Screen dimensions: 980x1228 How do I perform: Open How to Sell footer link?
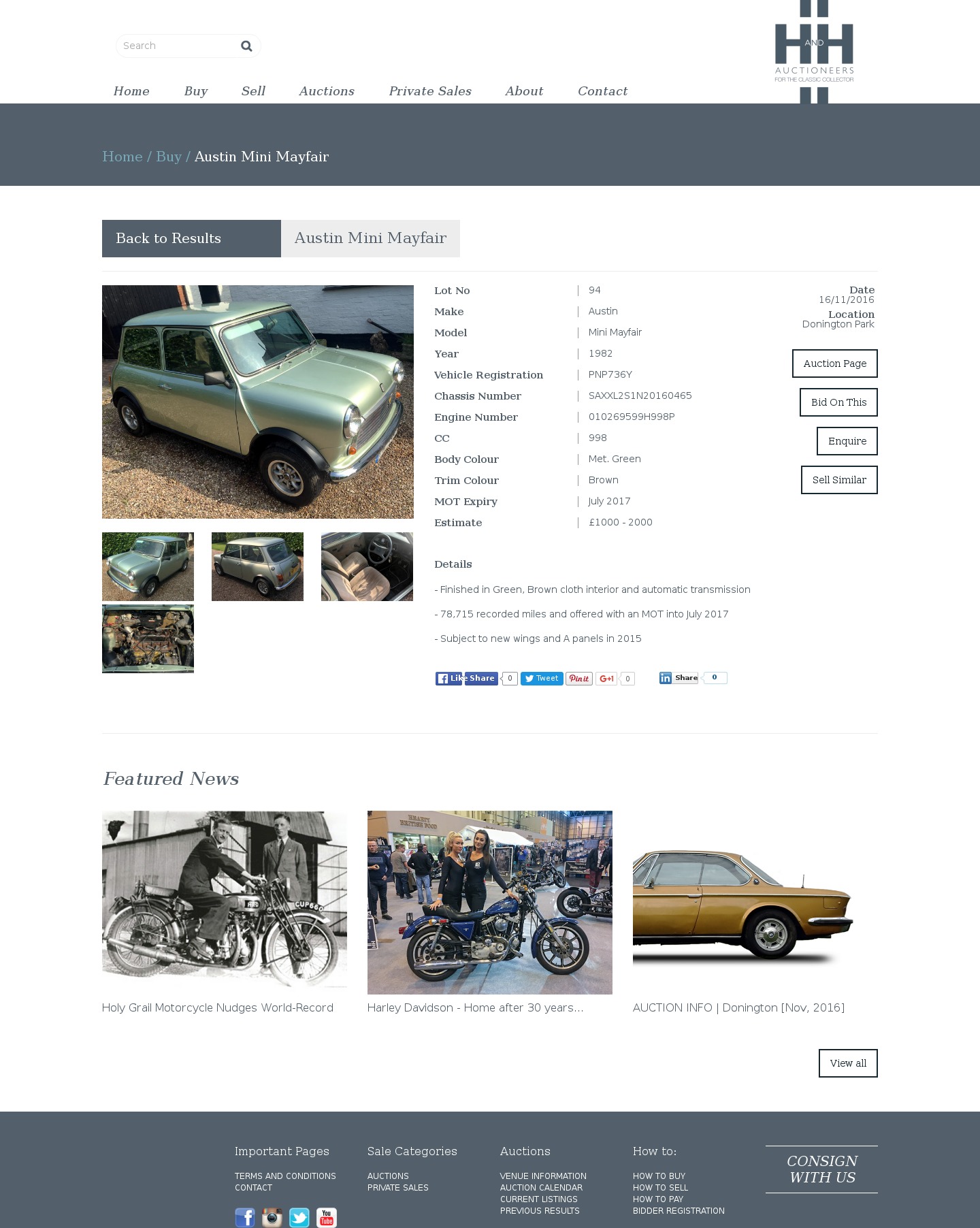coord(660,1188)
